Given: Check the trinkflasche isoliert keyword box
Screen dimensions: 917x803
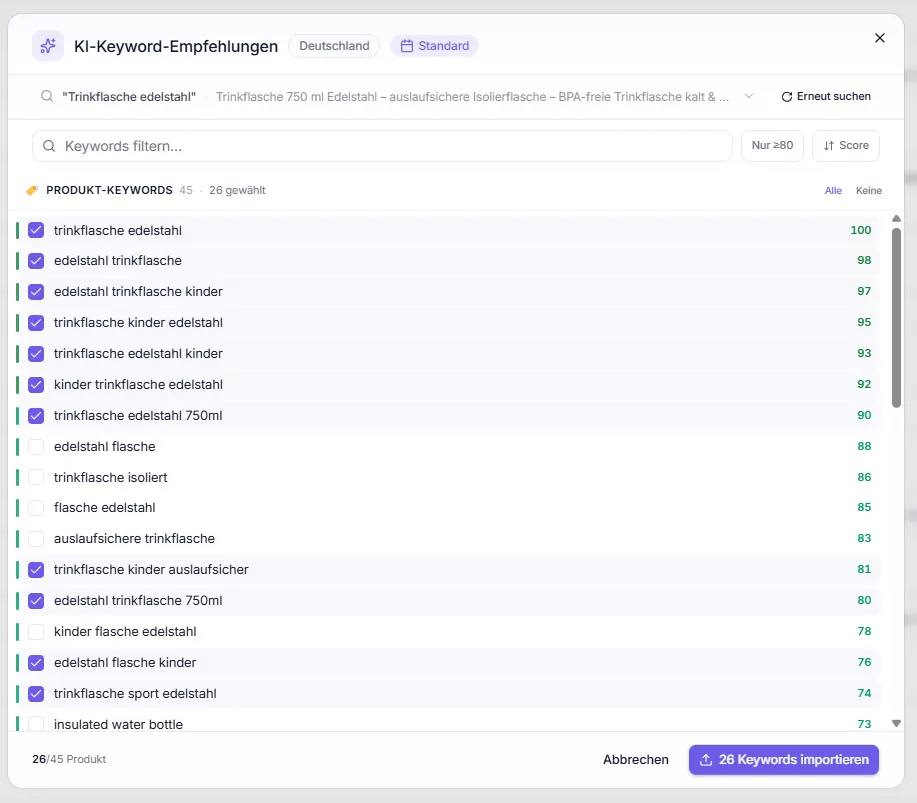Looking at the screenshot, I should 36,477.
